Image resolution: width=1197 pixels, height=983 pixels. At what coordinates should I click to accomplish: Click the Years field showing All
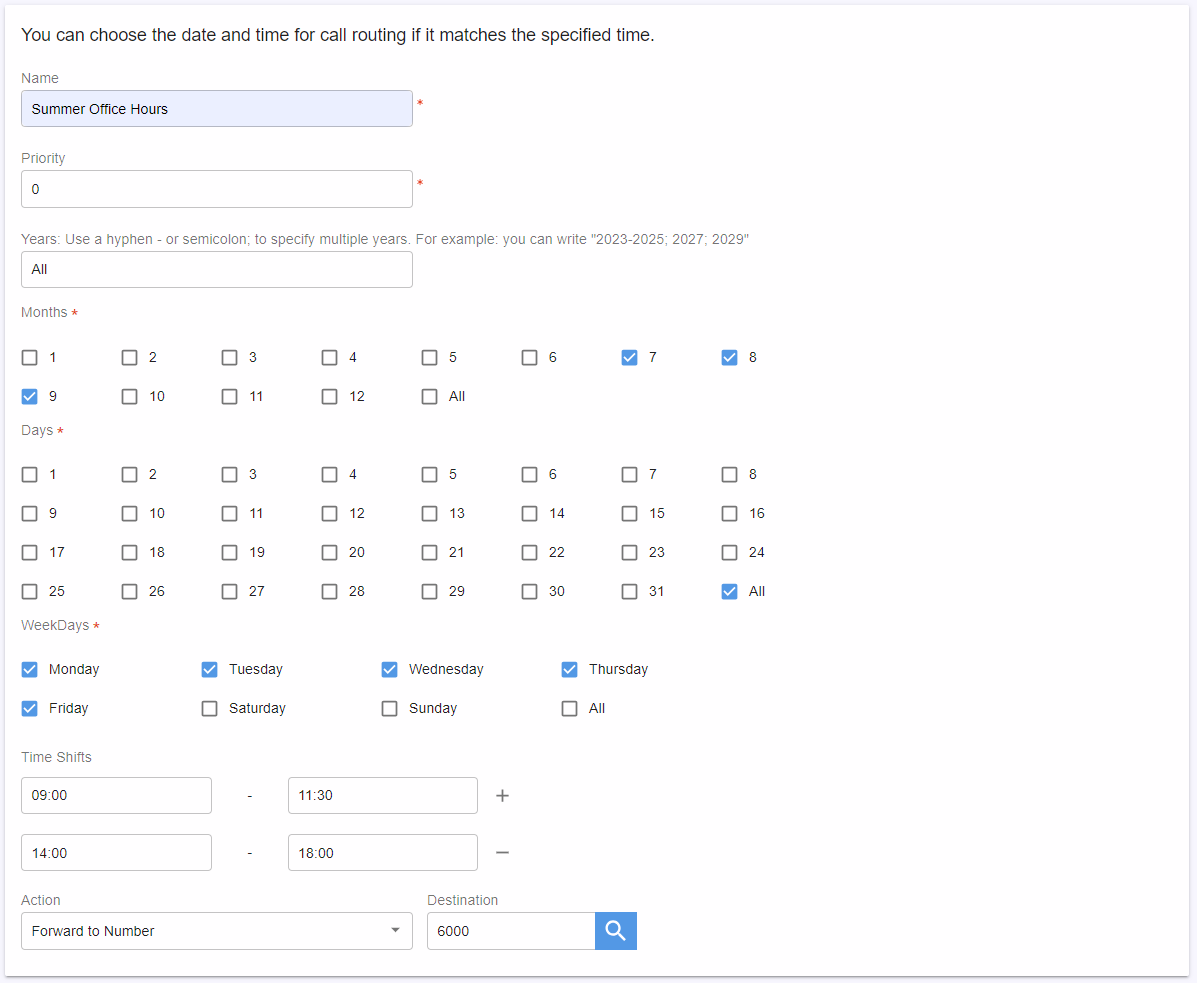pos(217,269)
